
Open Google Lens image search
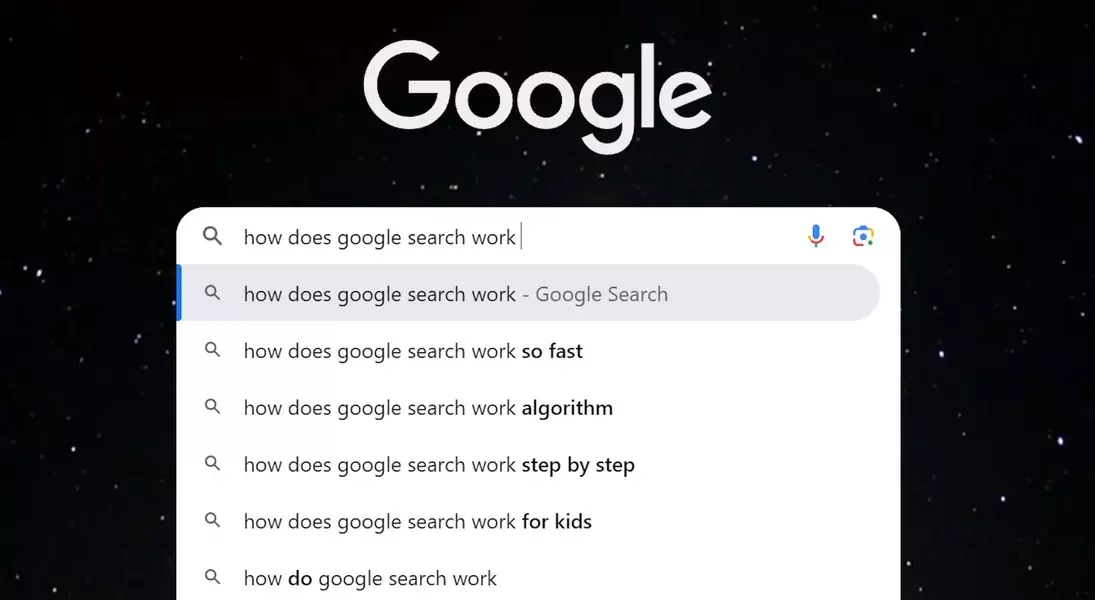pos(863,236)
